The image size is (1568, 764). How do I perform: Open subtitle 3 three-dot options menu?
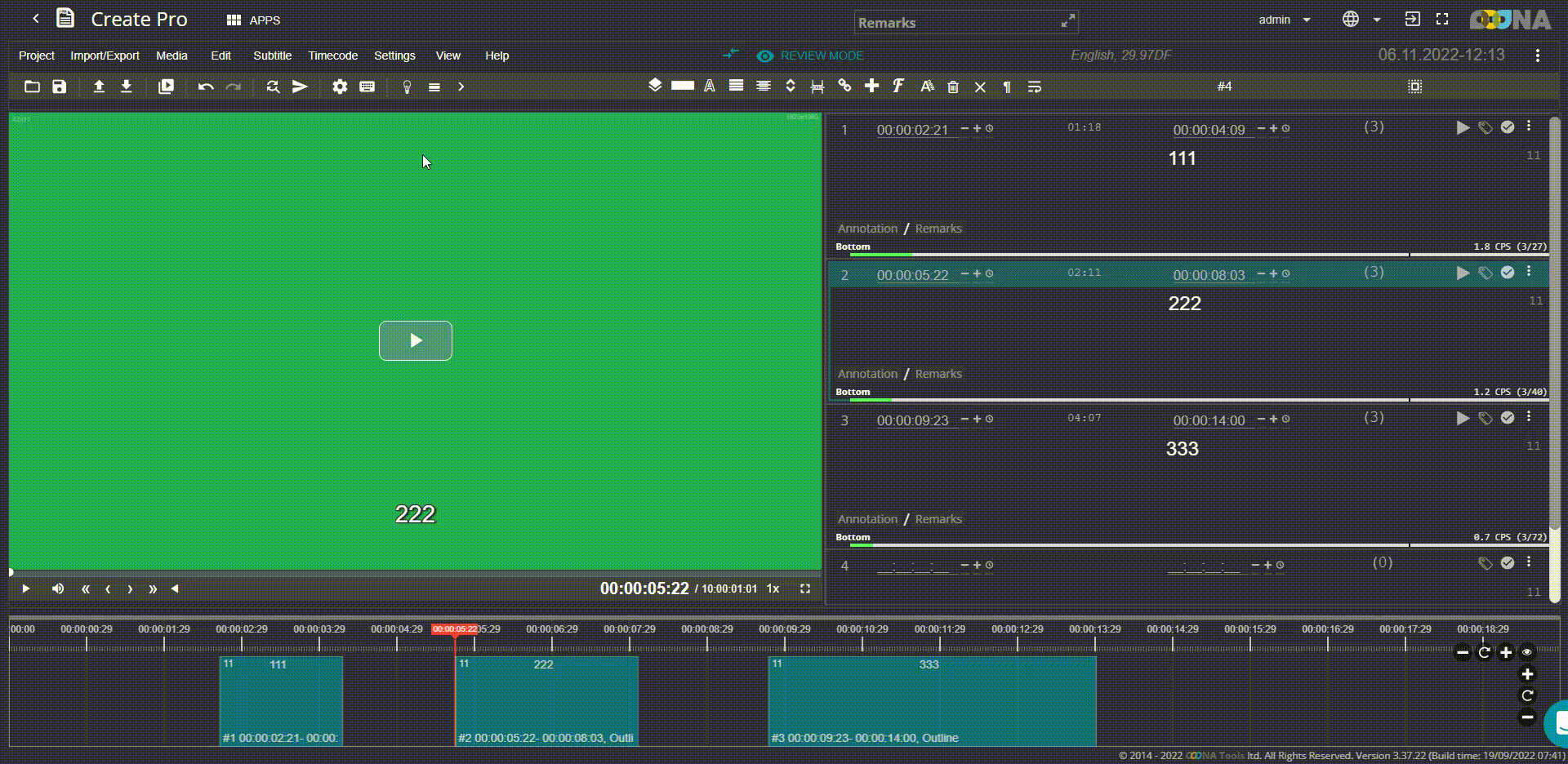1529,417
